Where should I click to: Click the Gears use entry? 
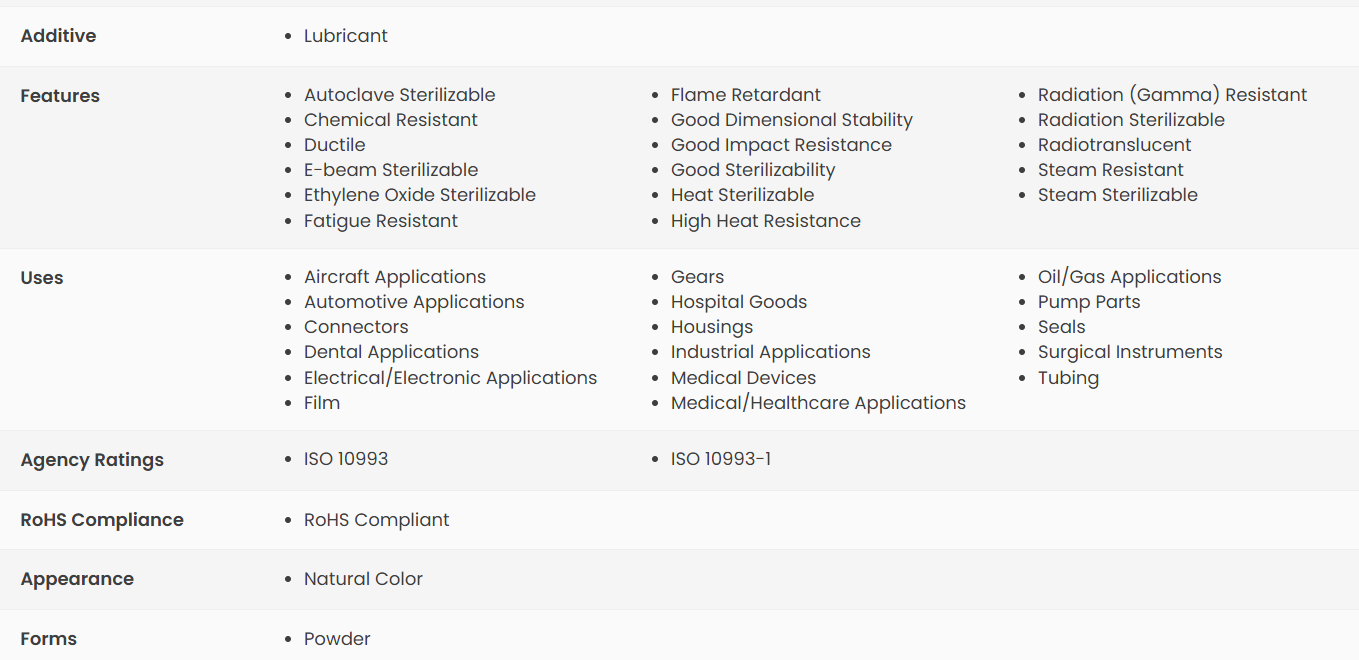pyautogui.click(x=697, y=277)
